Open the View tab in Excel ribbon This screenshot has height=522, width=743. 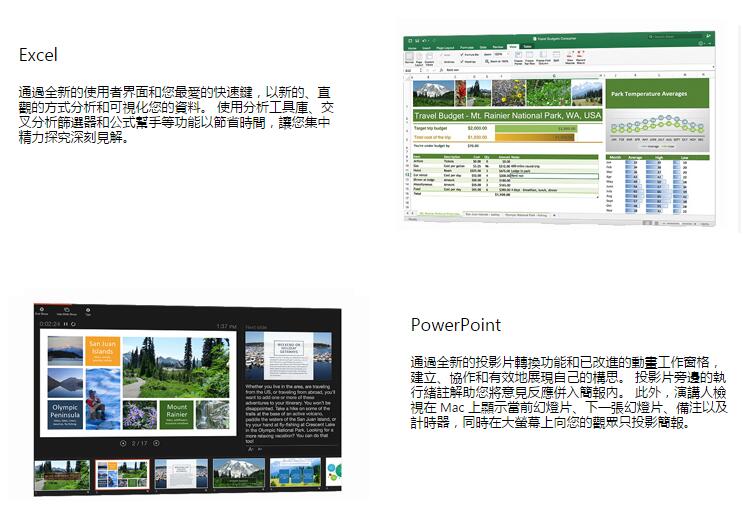pos(513,47)
